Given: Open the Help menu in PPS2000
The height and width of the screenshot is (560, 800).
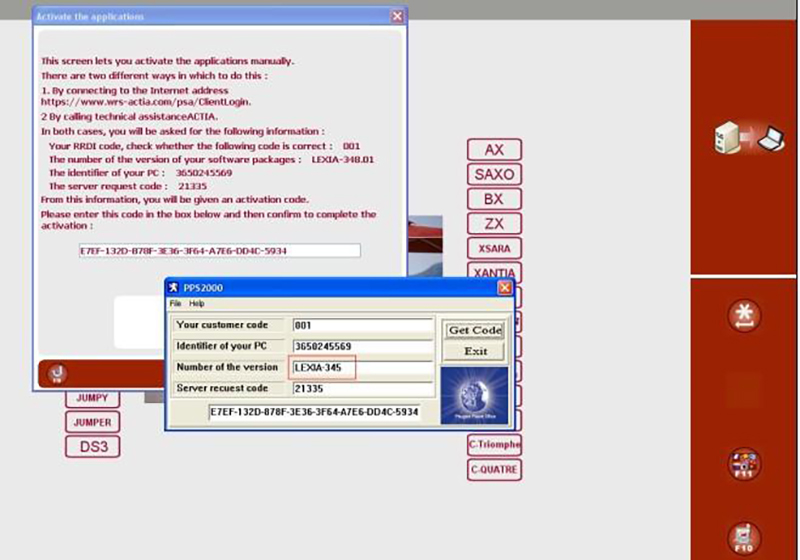Looking at the screenshot, I should (196, 303).
